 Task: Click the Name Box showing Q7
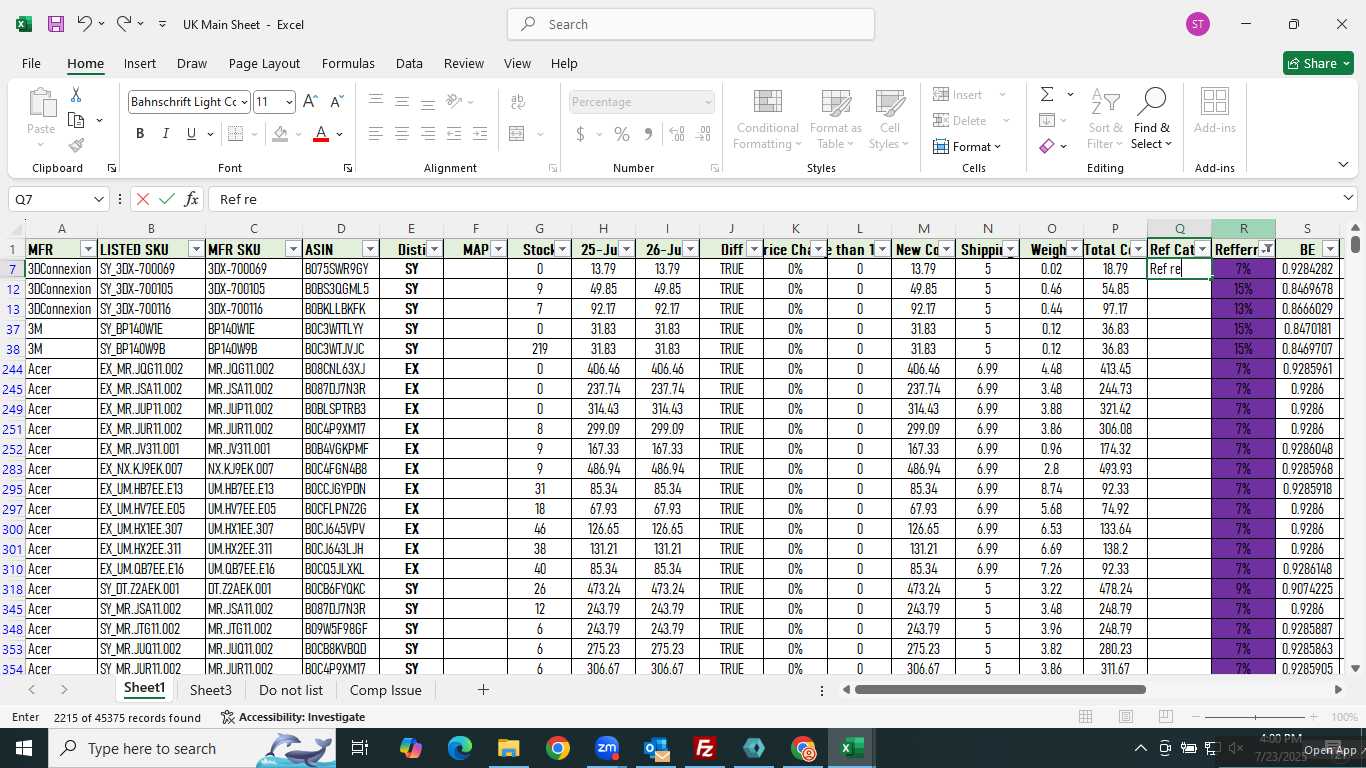point(57,199)
